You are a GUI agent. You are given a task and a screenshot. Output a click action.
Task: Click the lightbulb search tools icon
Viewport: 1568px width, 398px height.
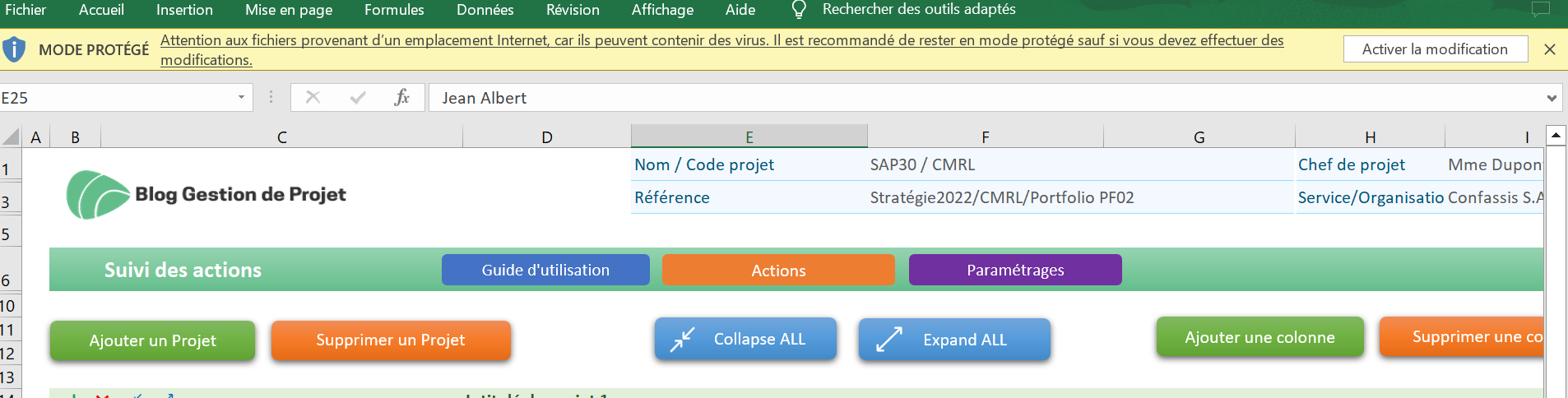798,10
